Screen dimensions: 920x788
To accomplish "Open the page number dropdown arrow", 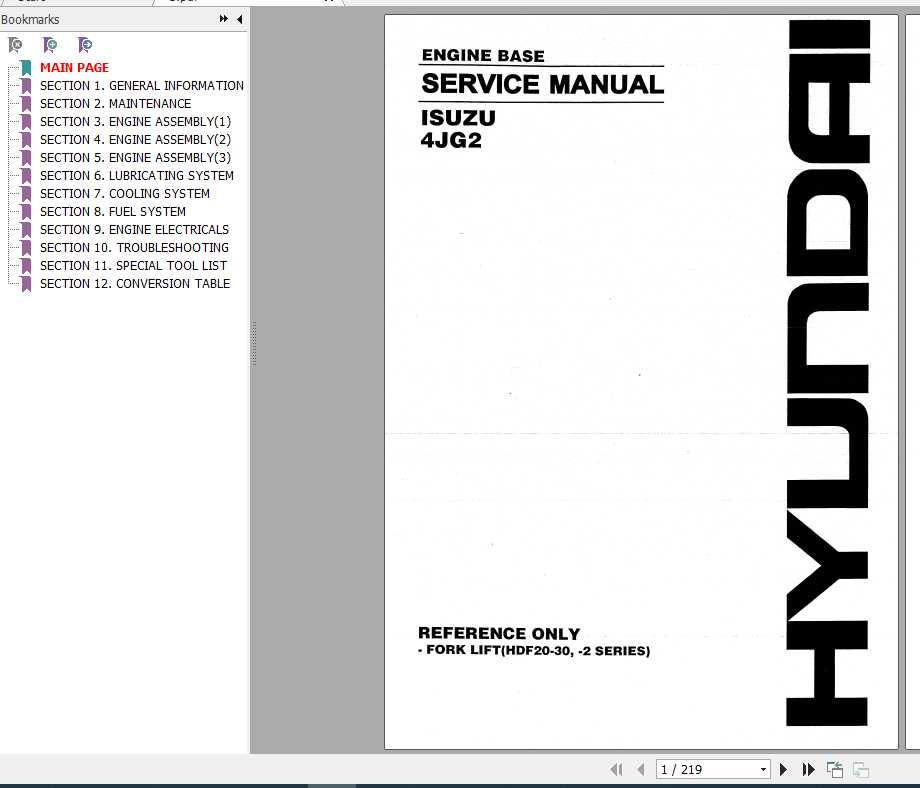I will tap(763, 769).
